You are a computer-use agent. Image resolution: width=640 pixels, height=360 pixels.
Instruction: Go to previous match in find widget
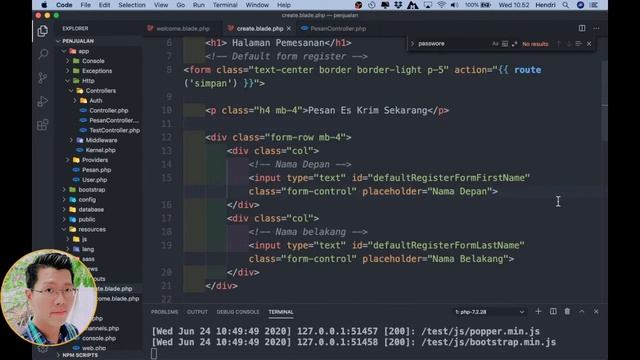click(558, 44)
